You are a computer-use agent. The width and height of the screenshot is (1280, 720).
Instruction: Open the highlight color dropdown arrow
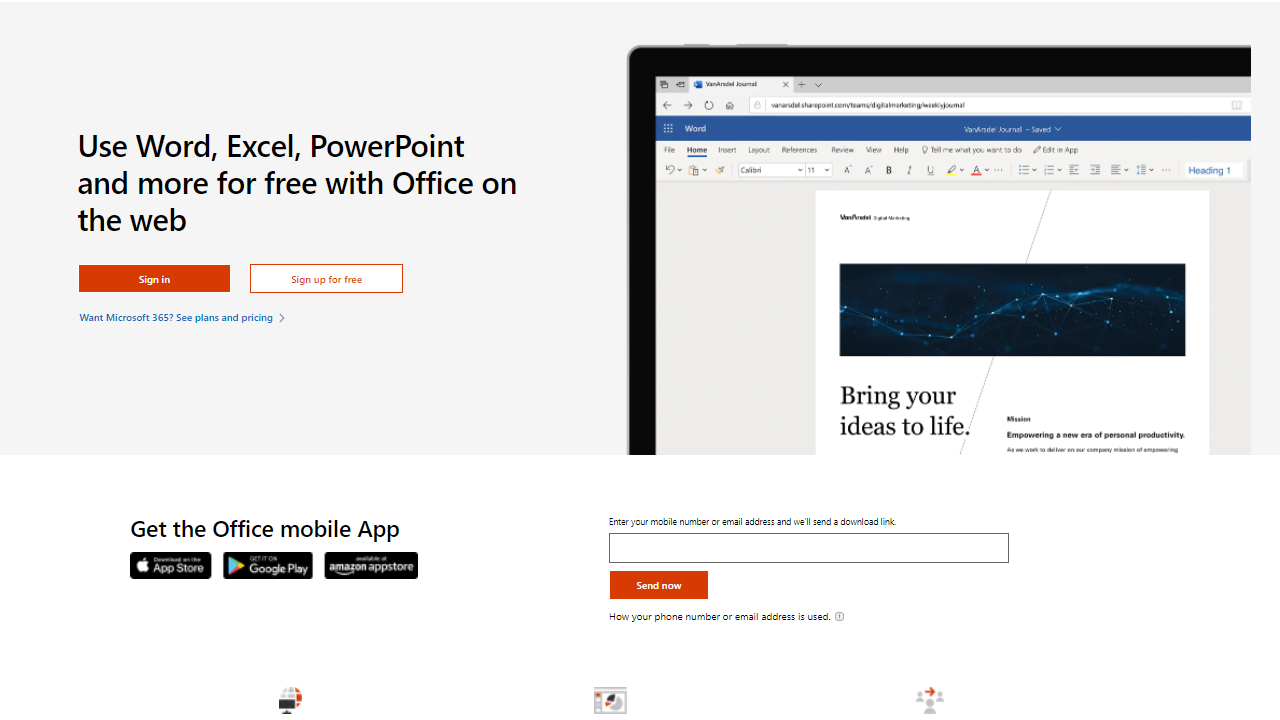(x=962, y=170)
